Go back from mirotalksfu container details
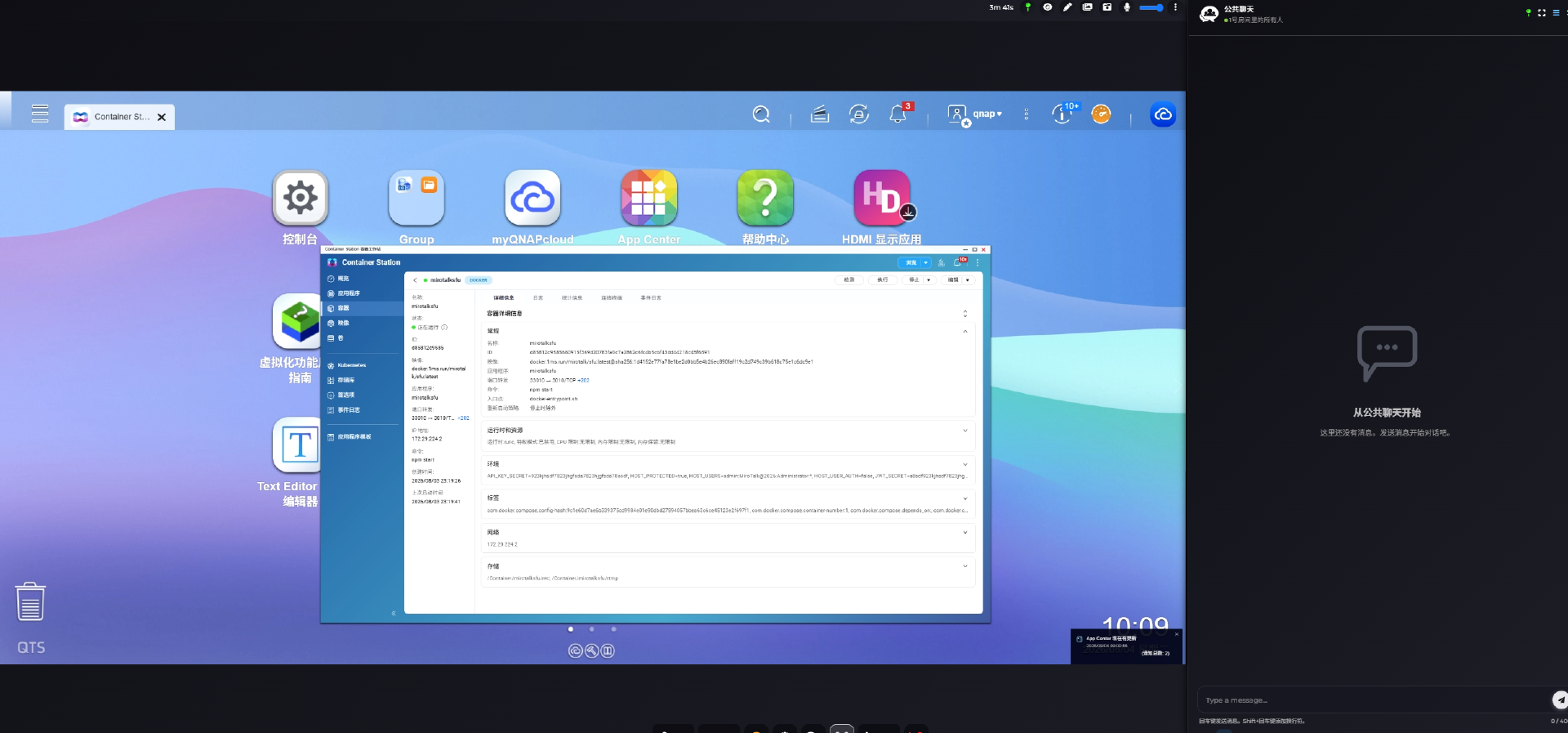1568x733 pixels. click(x=415, y=280)
